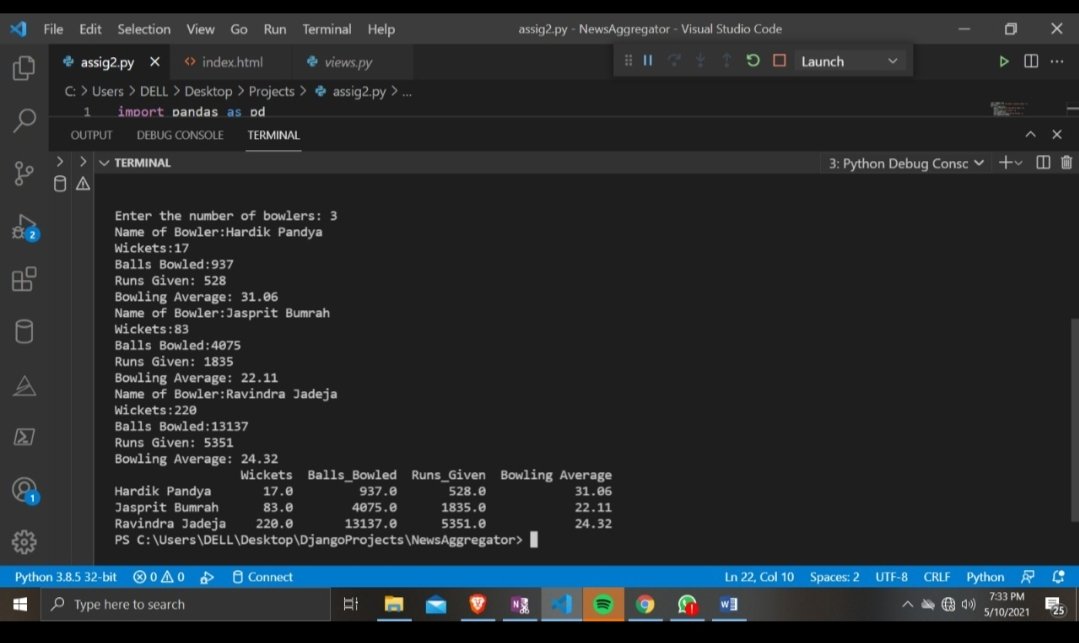Change the Python language mode
This screenshot has width=1079, height=643.
tap(985, 577)
